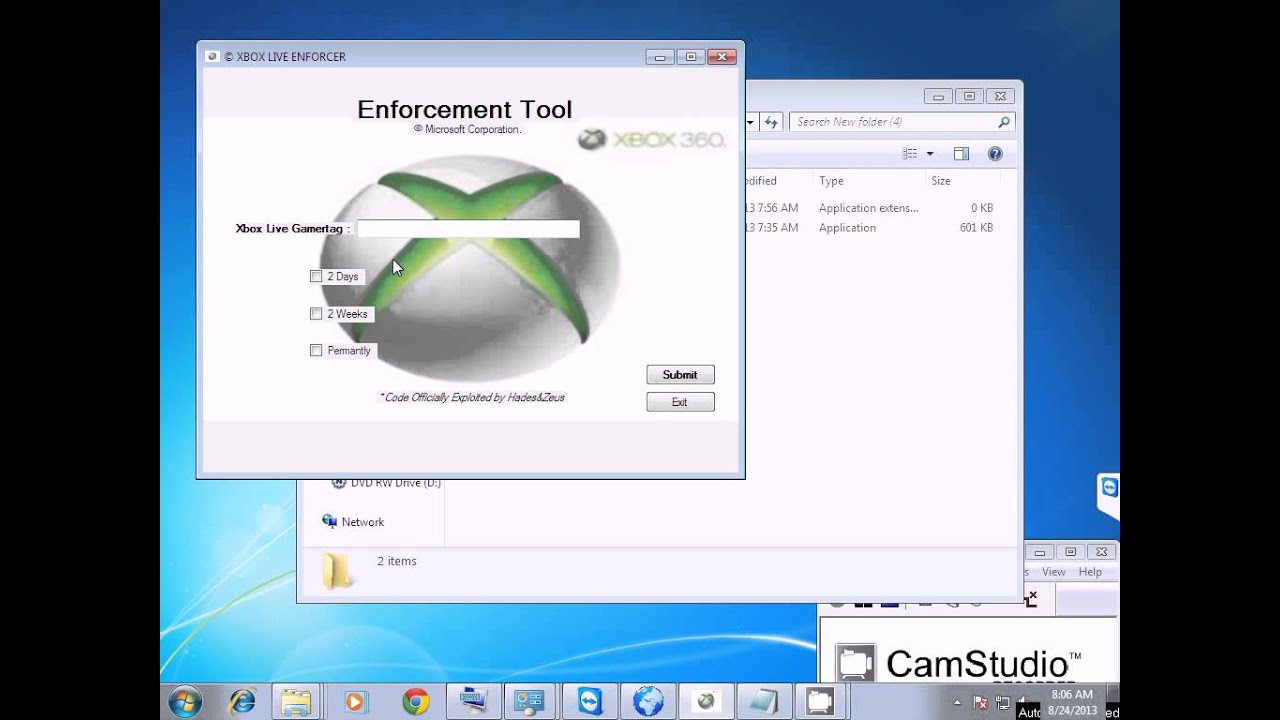Click the search magnifier icon in Explorer
This screenshot has width=1280, height=720.
pyautogui.click(x=1004, y=122)
